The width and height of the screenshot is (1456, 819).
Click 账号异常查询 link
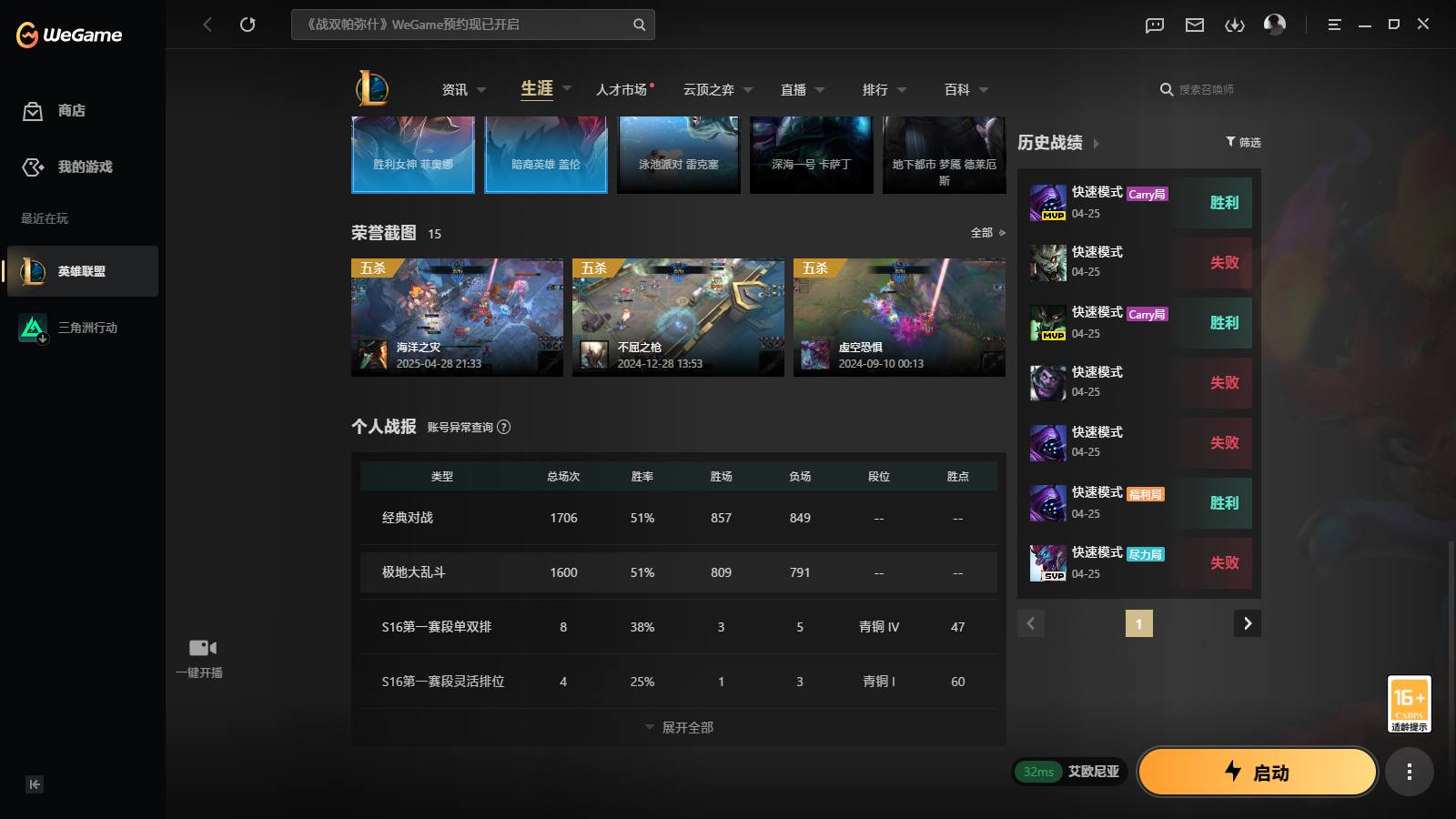[460, 427]
